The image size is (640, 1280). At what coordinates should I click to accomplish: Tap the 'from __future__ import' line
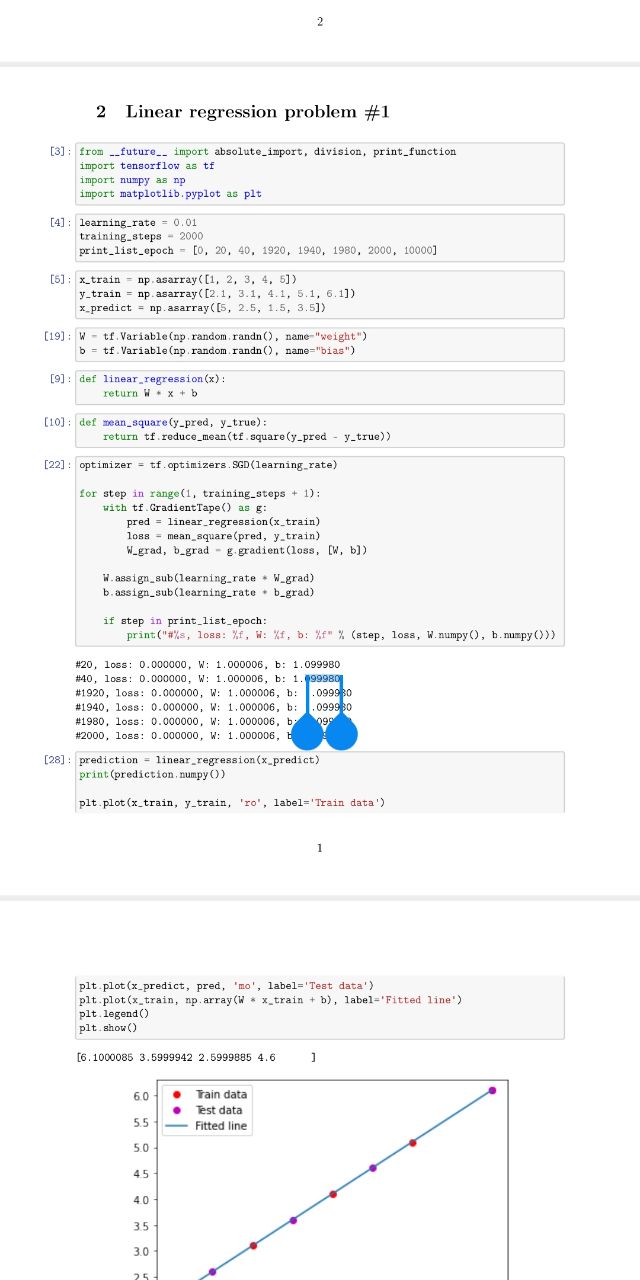click(267, 152)
